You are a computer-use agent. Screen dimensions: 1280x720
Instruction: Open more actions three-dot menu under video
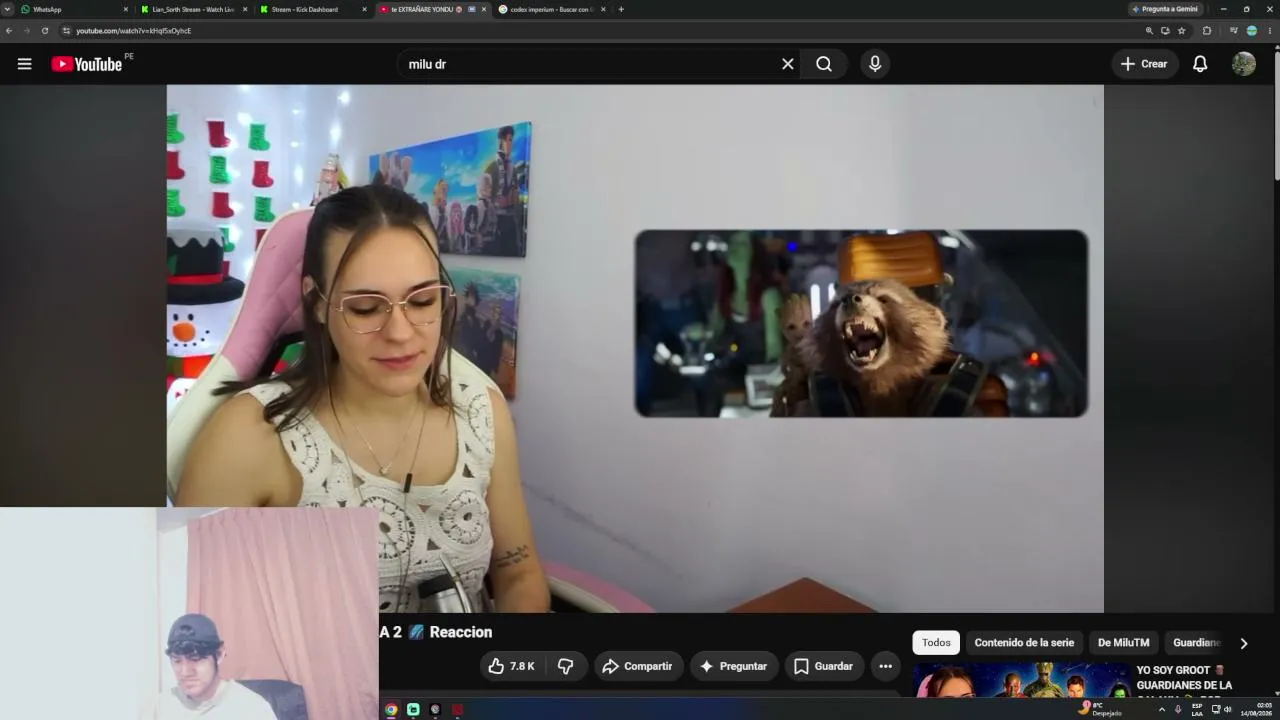[885, 666]
